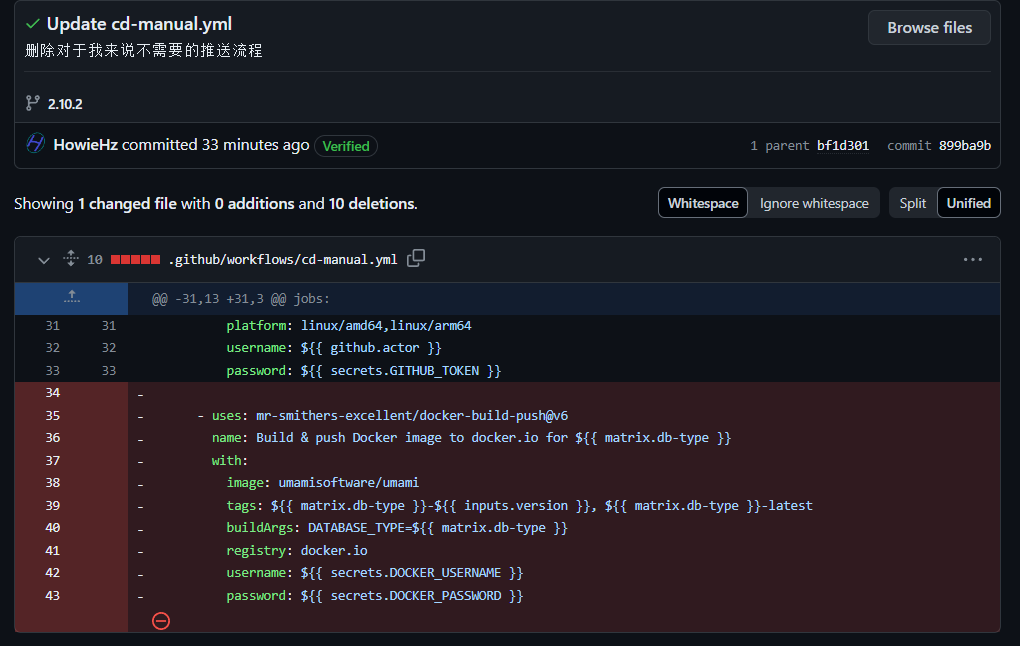Open the Verified signature badge

click(345, 146)
